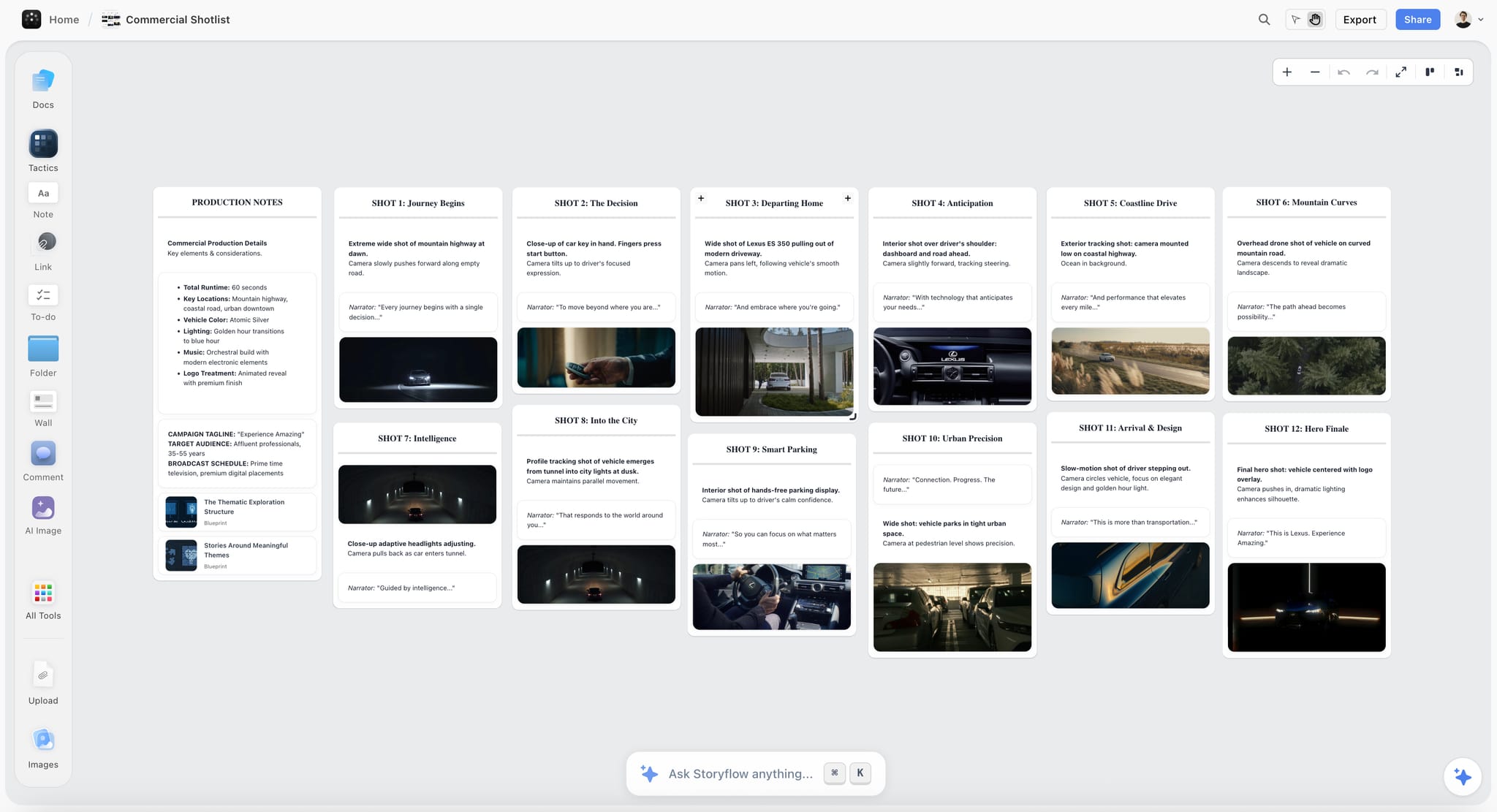
Task: Click the Total Runtime: 60 seconds bullet
Action: tap(225, 288)
